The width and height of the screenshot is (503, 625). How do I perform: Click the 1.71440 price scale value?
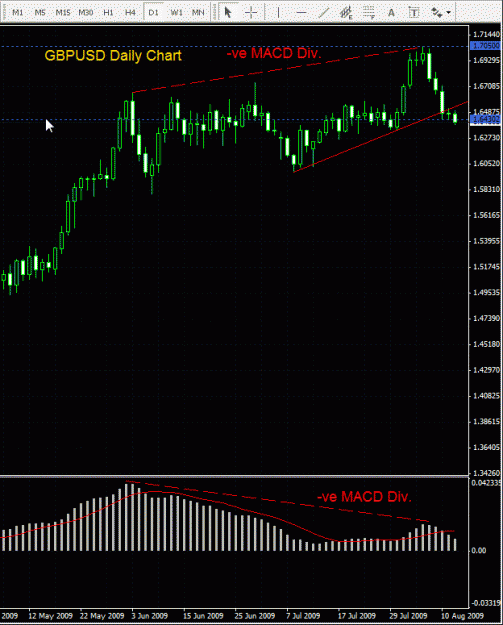tap(486, 34)
